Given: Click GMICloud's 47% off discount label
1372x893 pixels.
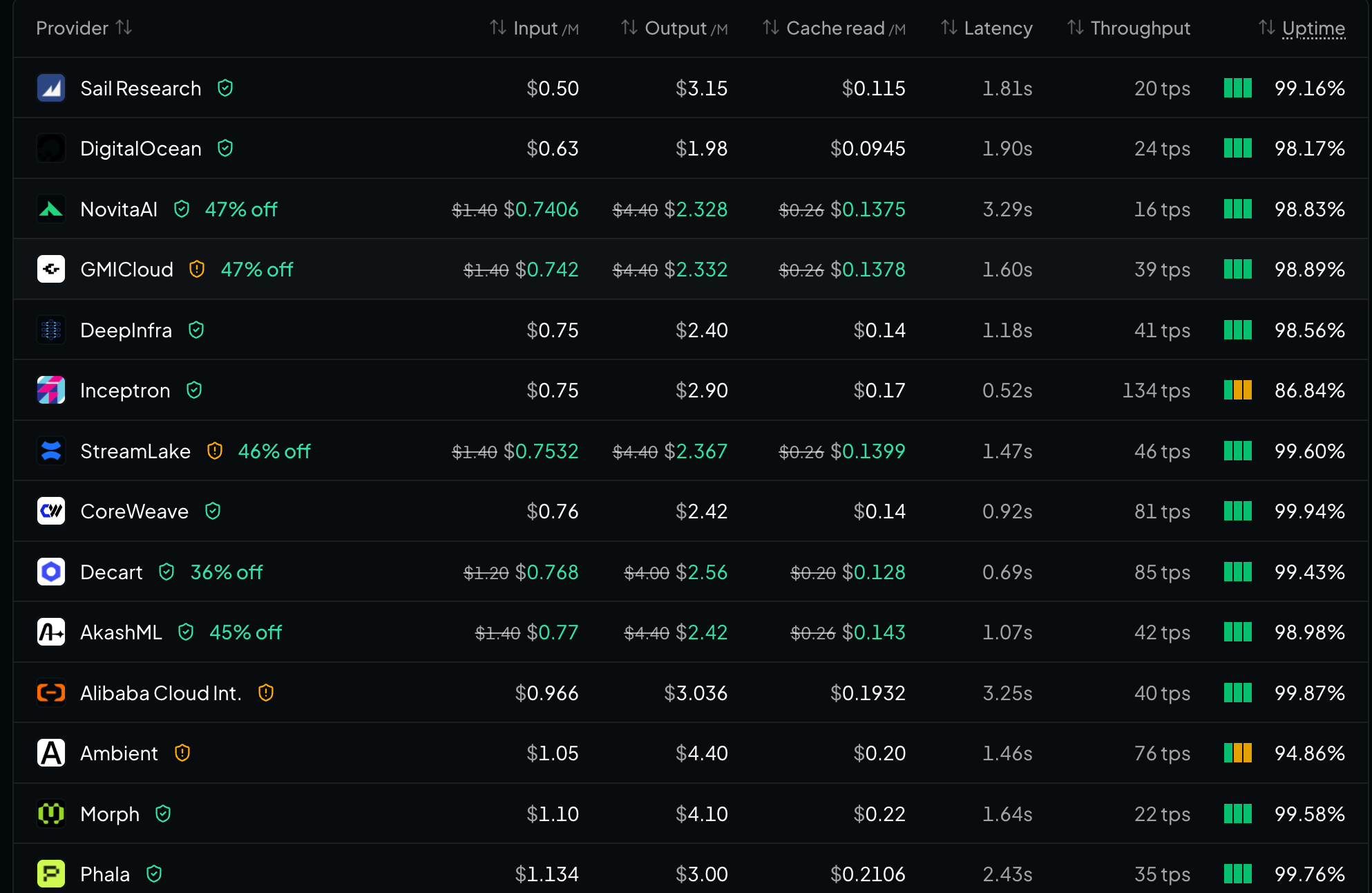Looking at the screenshot, I should [x=257, y=270].
